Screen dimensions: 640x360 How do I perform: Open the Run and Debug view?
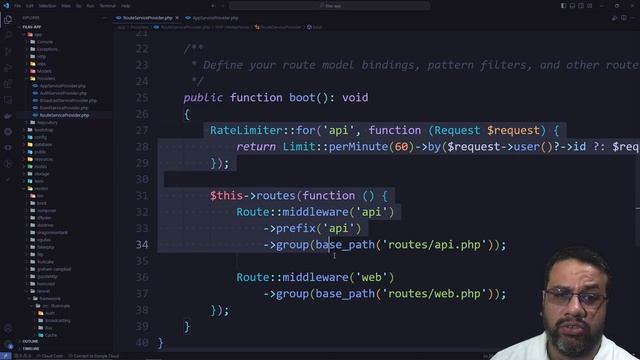tap(8, 68)
